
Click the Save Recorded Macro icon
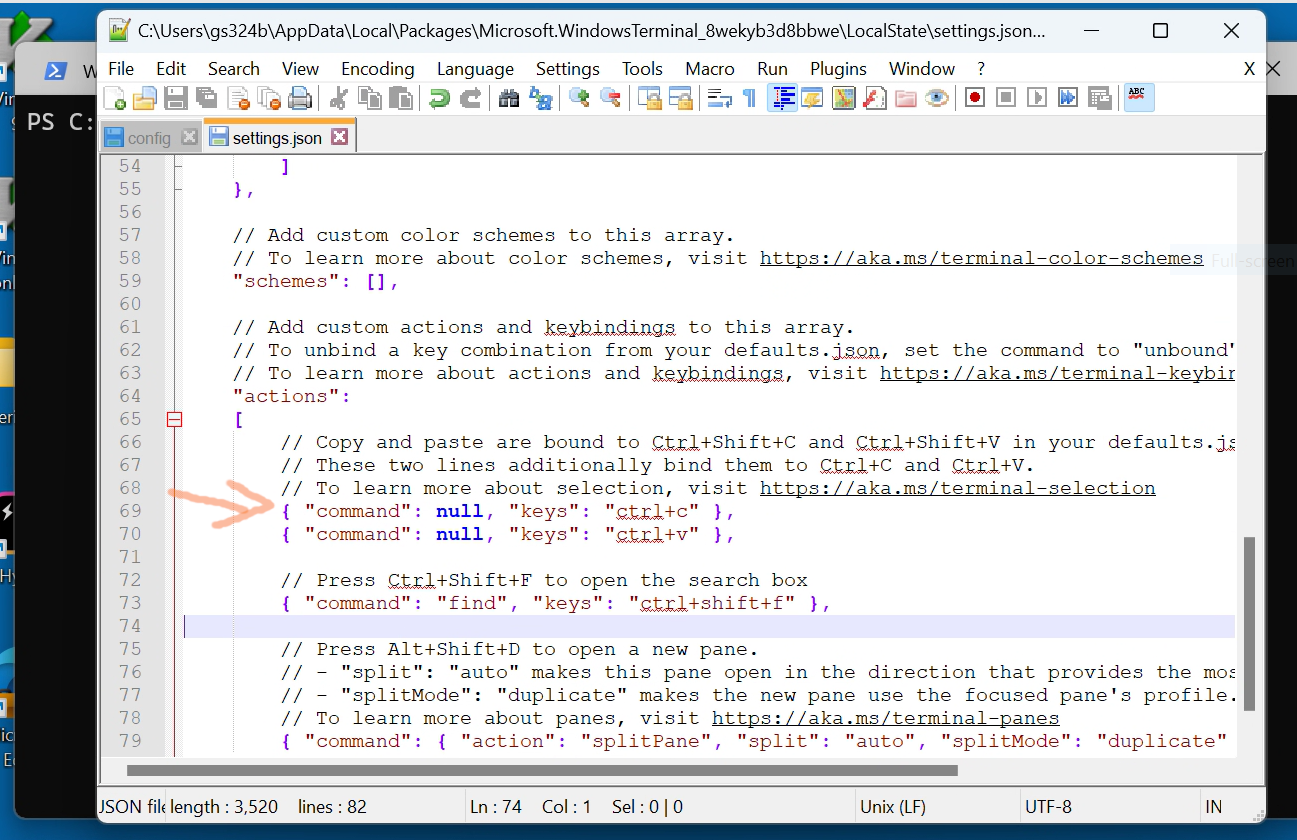pos(1100,98)
